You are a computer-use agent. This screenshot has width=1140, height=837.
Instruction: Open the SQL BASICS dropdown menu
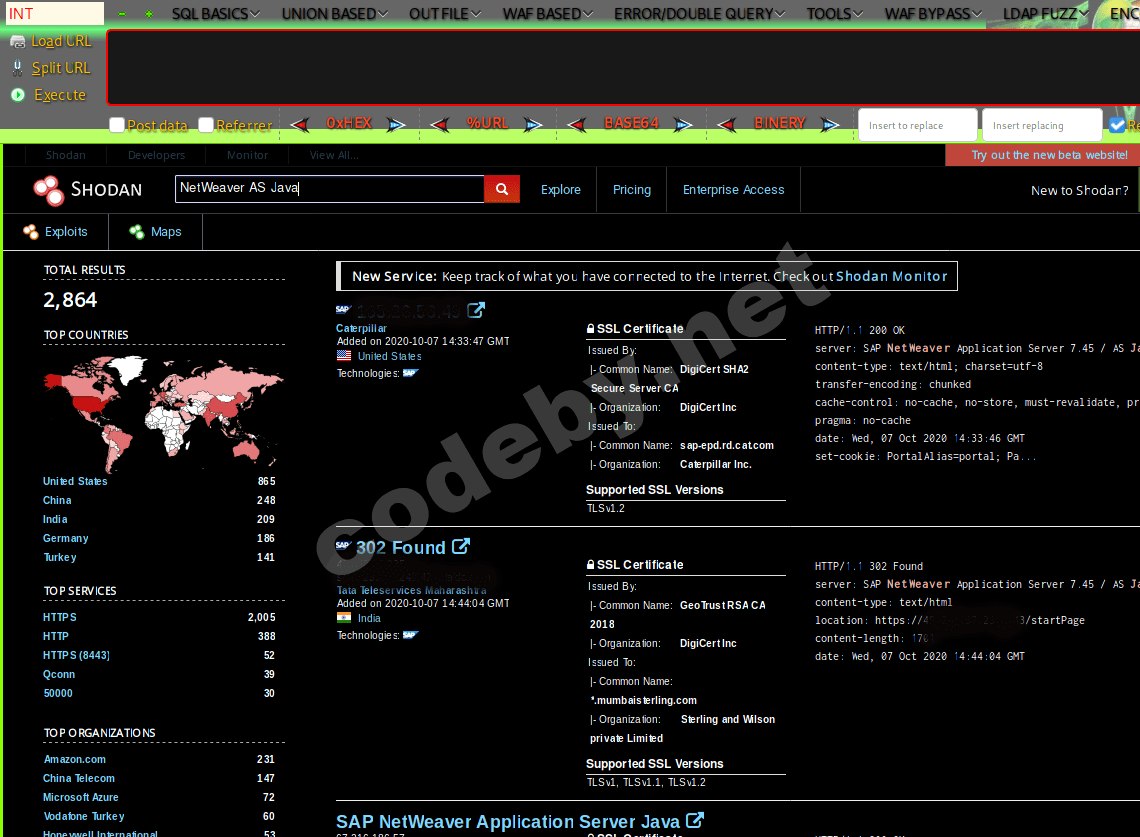pyautogui.click(x=216, y=14)
